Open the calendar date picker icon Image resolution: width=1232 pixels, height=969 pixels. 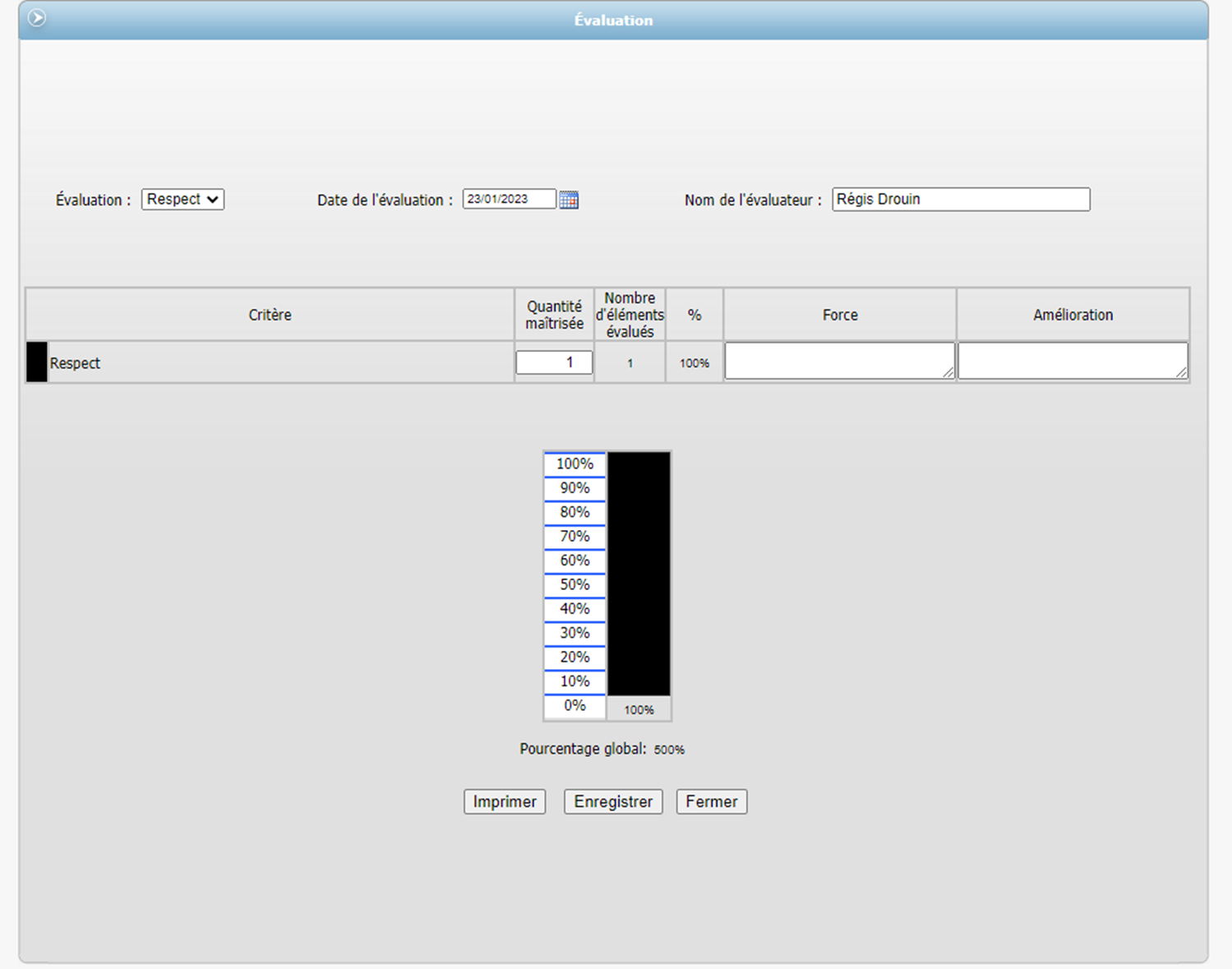[569, 200]
